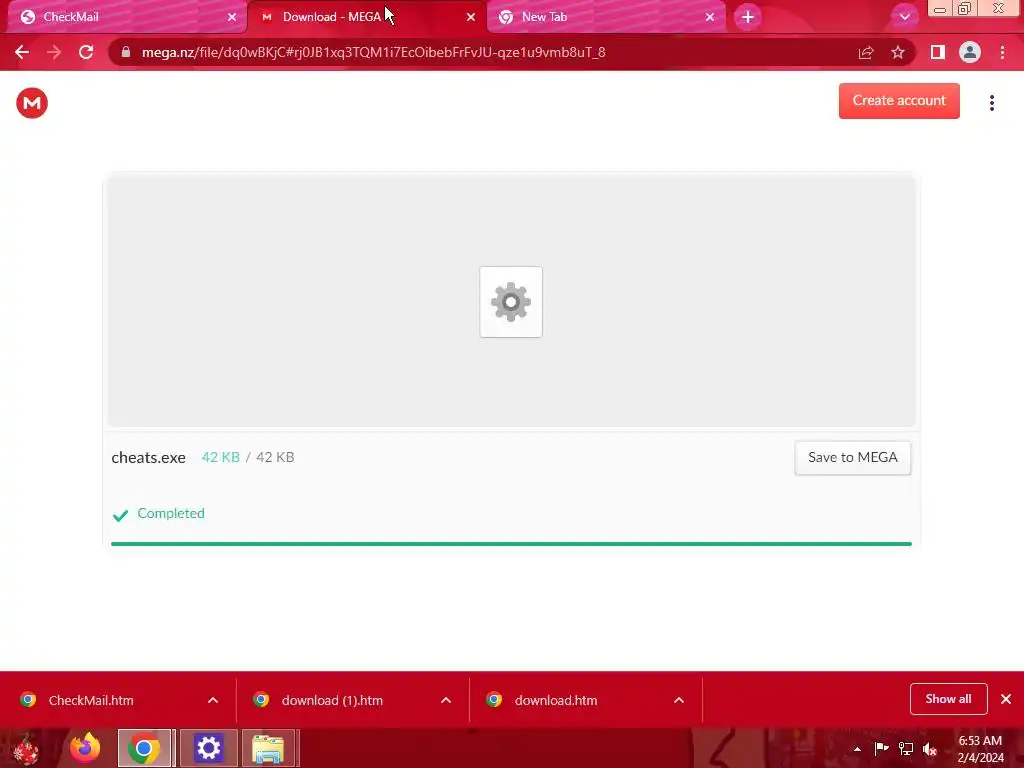
Task: Close the New Tab tab
Action: 710,17
